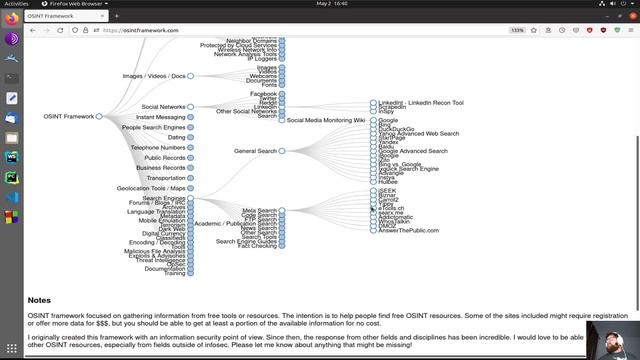This screenshot has width=640, height=360.
Task: Open the text editor dock icon
Action: [11, 98]
